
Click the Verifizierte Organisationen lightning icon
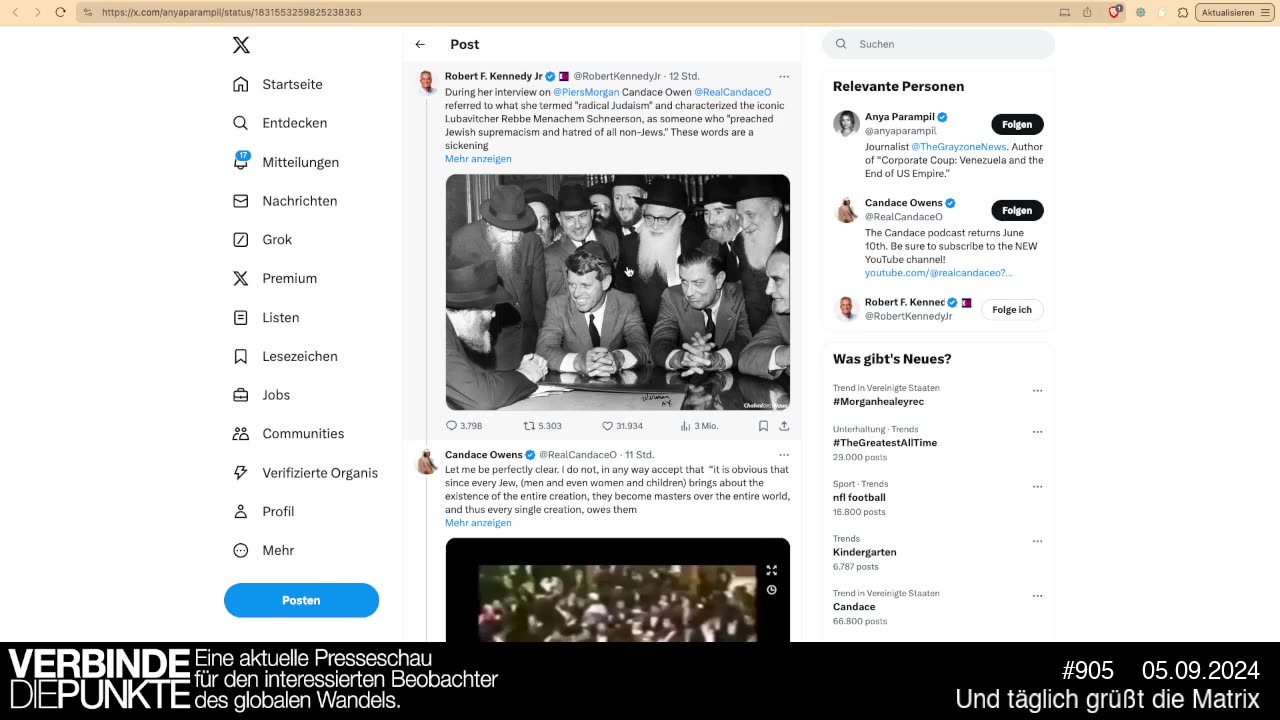point(240,472)
